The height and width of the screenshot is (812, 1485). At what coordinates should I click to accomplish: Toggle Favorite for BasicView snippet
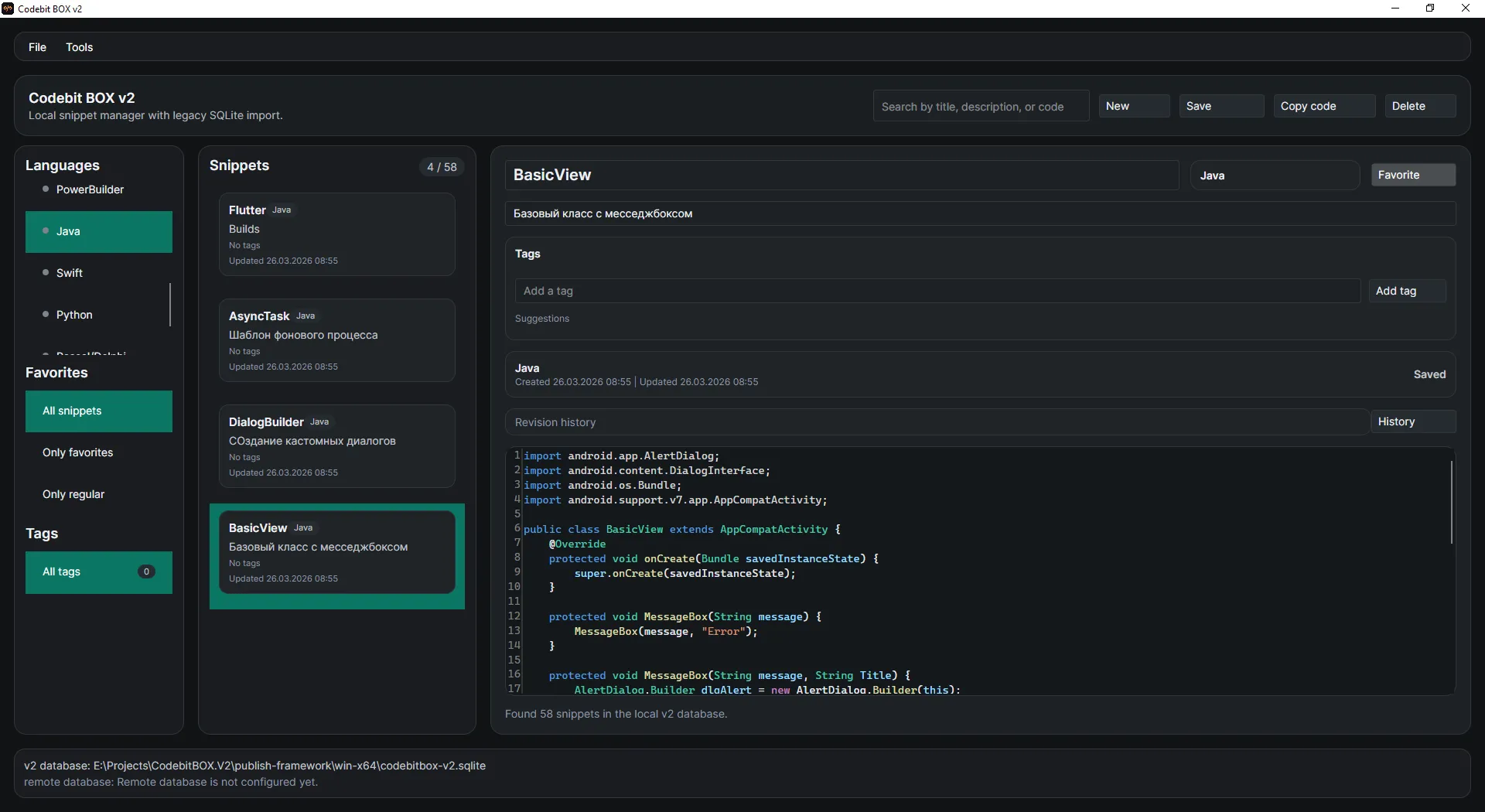coord(1412,175)
